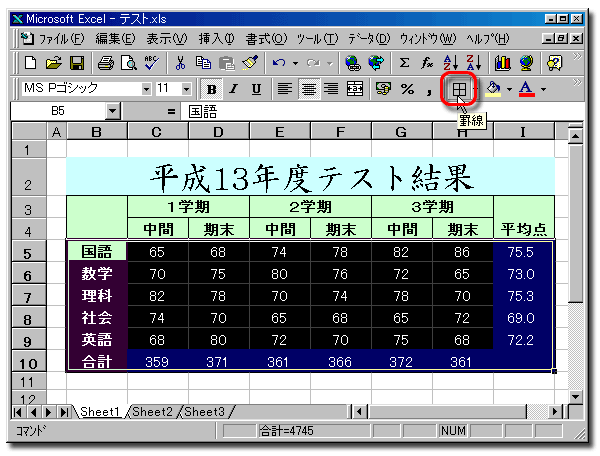Sort descending with the Z-A icon
The height and width of the screenshot is (456, 600).
(473, 63)
